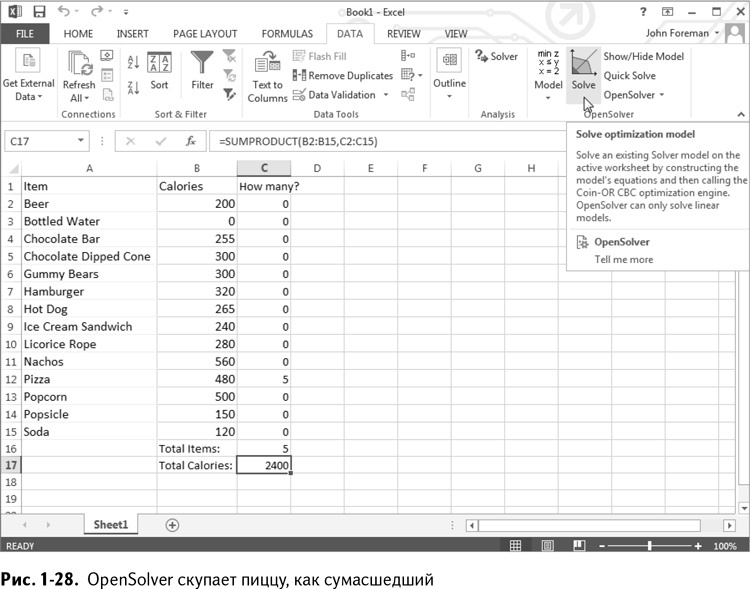
Task: Open What-If Analysis dropdown
Action: pos(412,75)
